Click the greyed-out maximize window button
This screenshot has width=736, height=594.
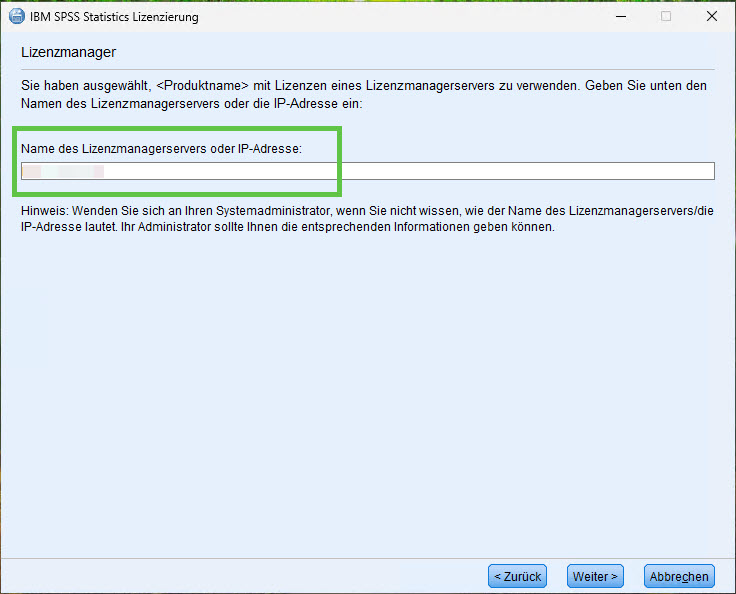665,16
